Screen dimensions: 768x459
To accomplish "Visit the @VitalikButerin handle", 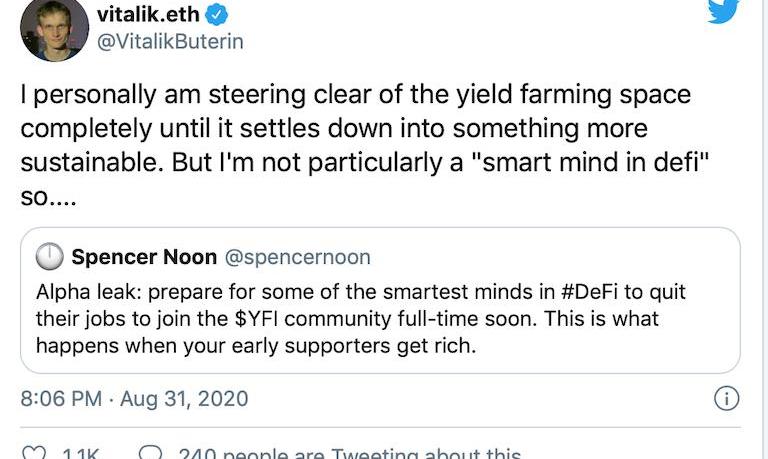I will (170, 42).
